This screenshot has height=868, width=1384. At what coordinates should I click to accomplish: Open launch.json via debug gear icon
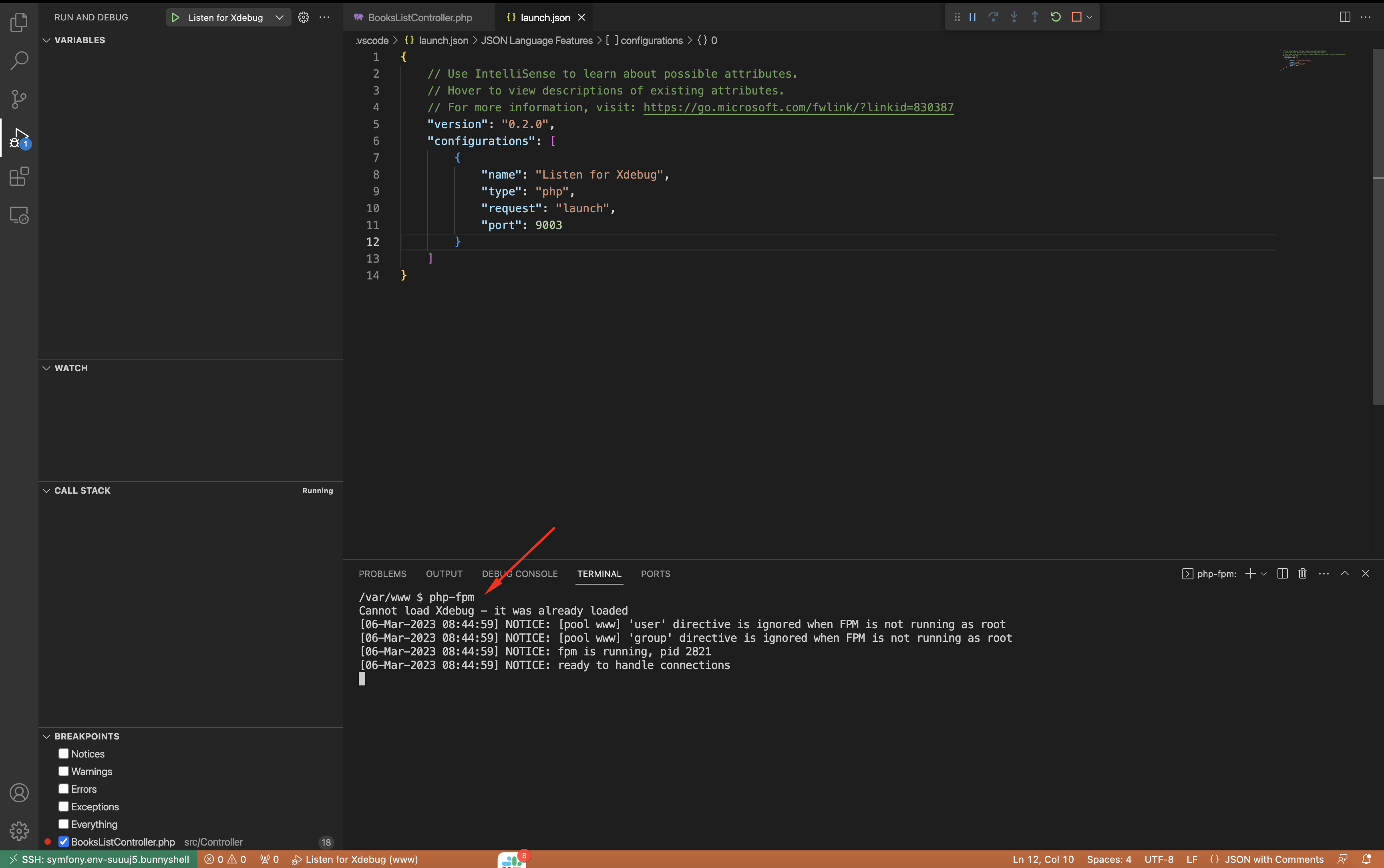pos(304,17)
